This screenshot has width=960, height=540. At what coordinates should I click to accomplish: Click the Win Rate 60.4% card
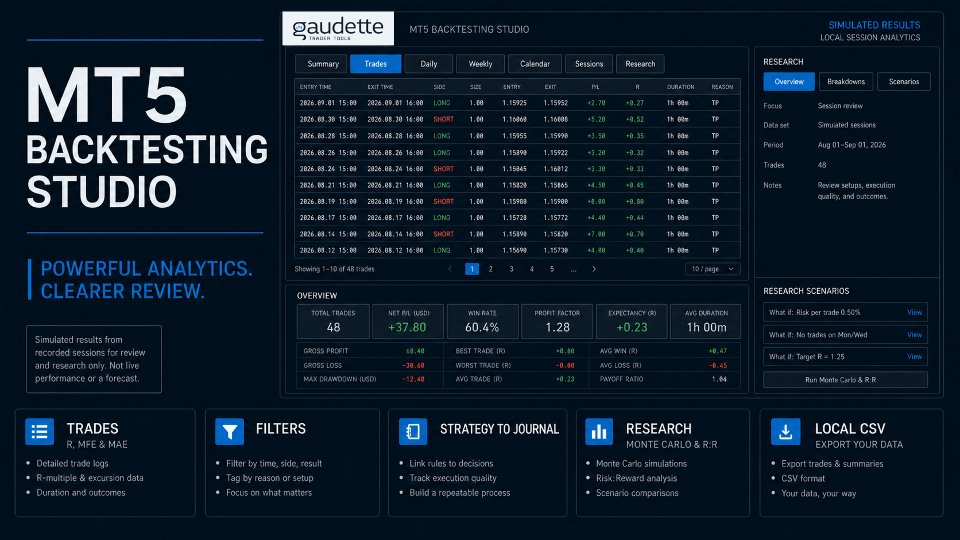click(x=482, y=321)
